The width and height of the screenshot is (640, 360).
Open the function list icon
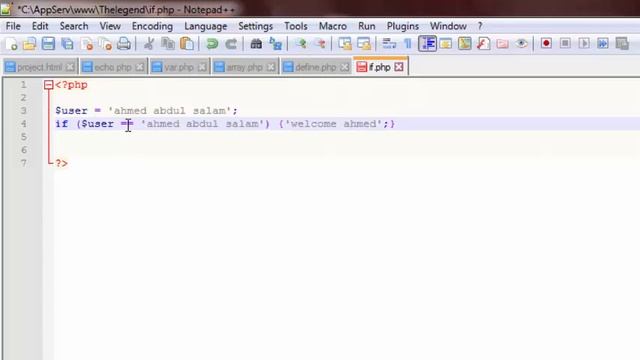coord(483,44)
